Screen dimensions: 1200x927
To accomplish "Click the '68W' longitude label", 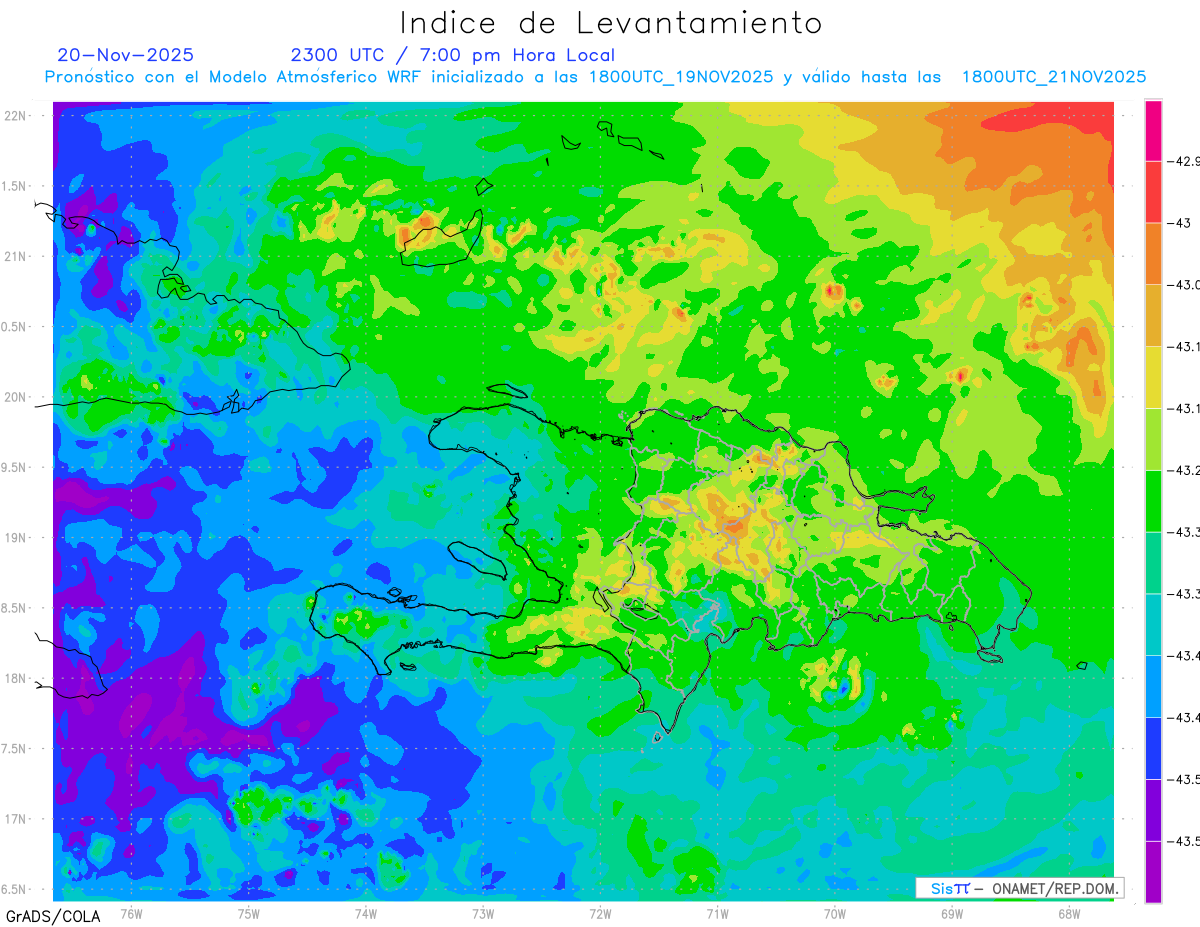I will tap(1069, 913).
